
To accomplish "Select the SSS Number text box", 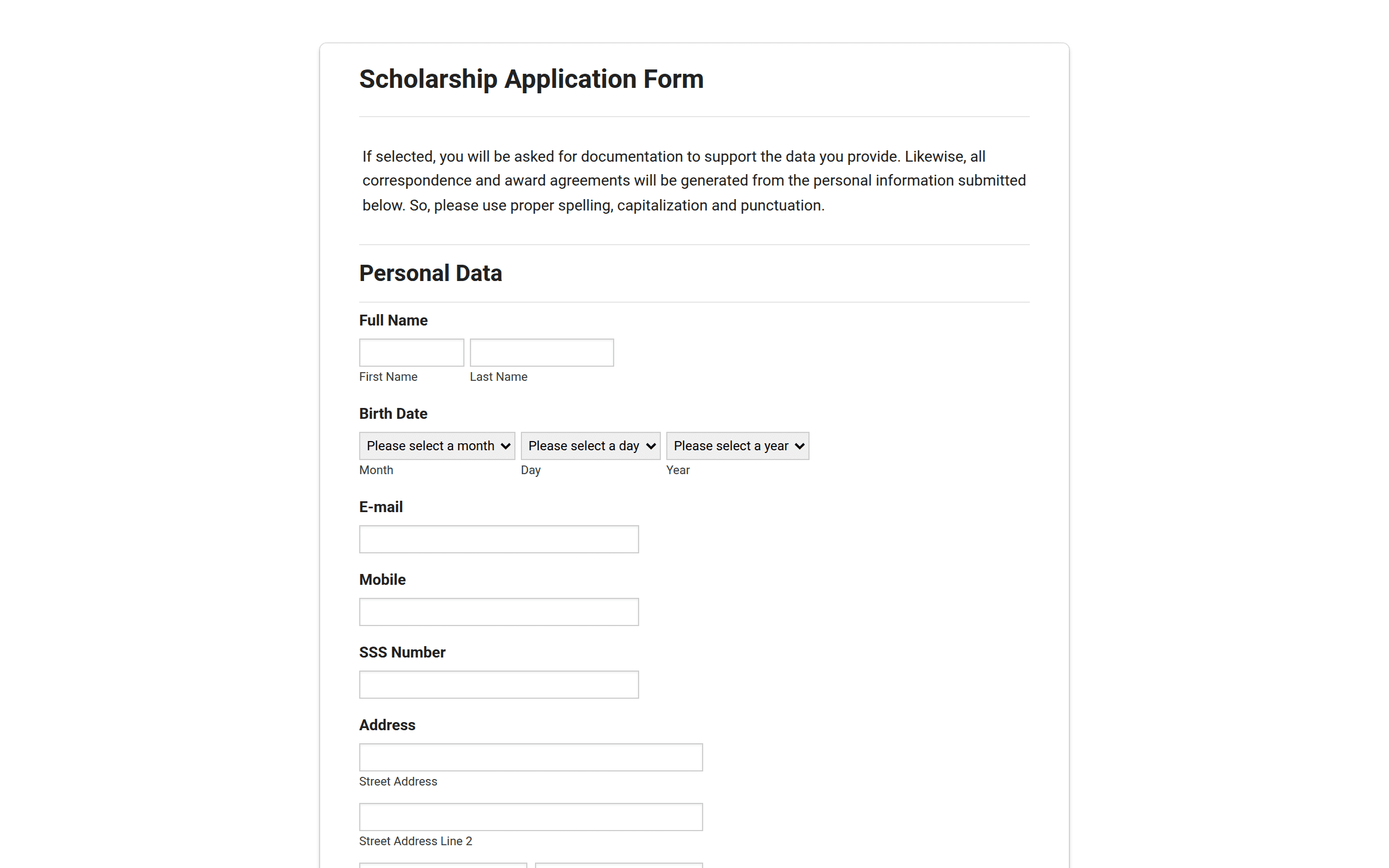I will [x=499, y=684].
